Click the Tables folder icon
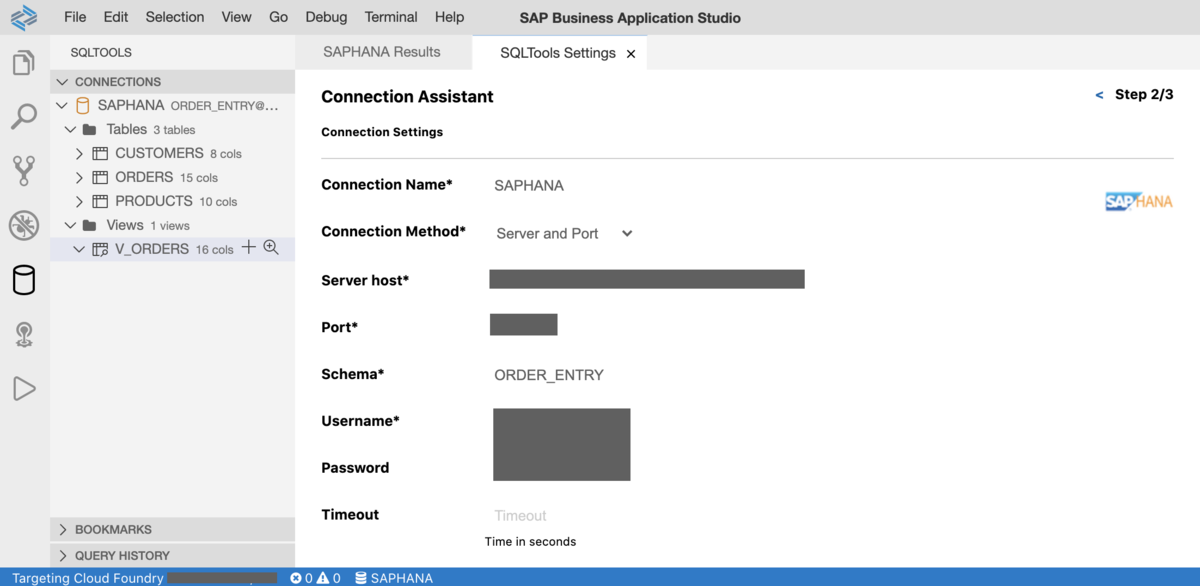 (89, 129)
